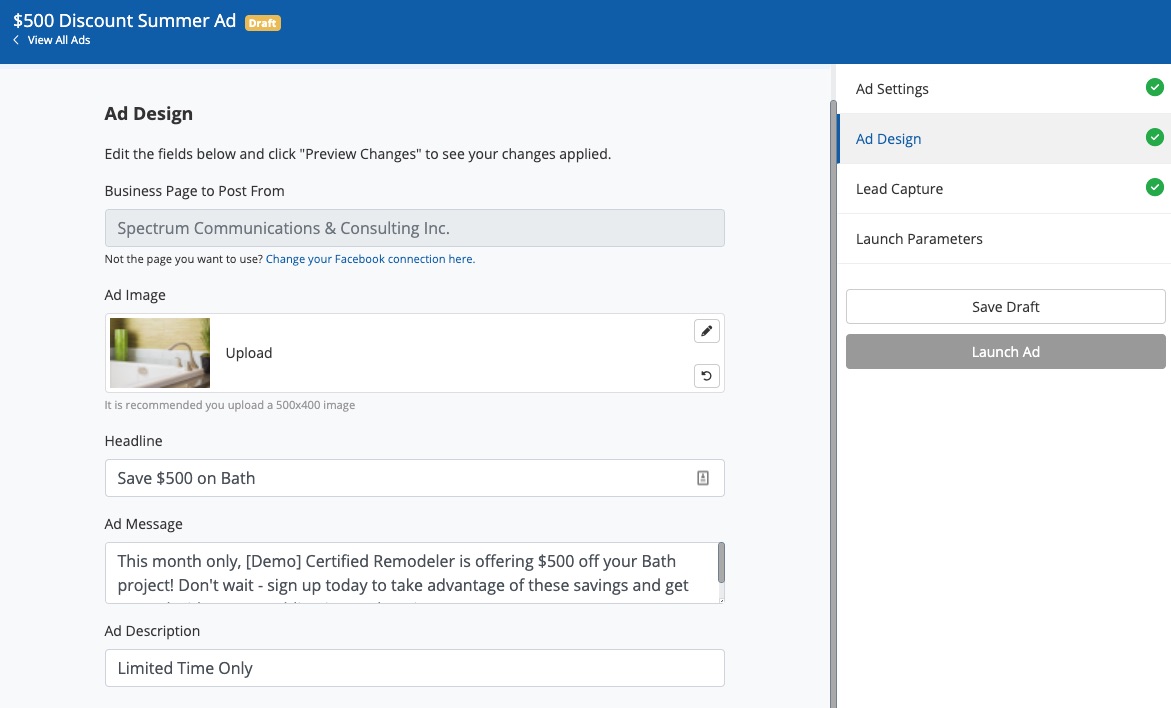Select the Ad Design step in the sidebar
The image size is (1171, 708).
click(x=888, y=139)
